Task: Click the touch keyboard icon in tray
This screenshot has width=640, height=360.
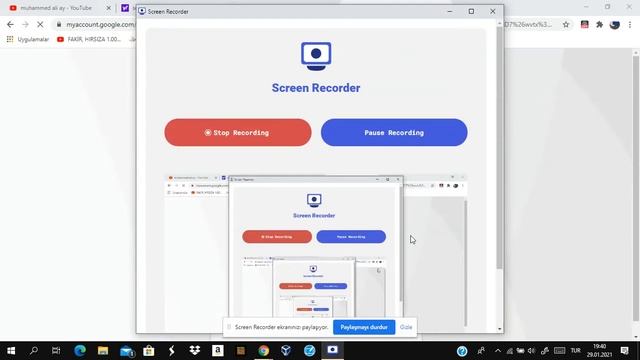Action: tap(560, 351)
